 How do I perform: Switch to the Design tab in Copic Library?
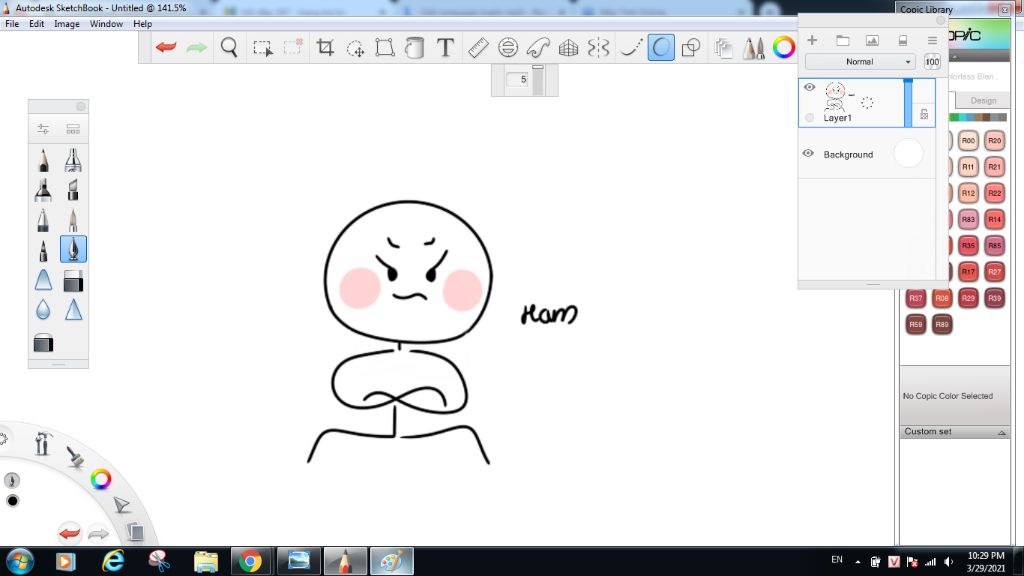point(983,101)
